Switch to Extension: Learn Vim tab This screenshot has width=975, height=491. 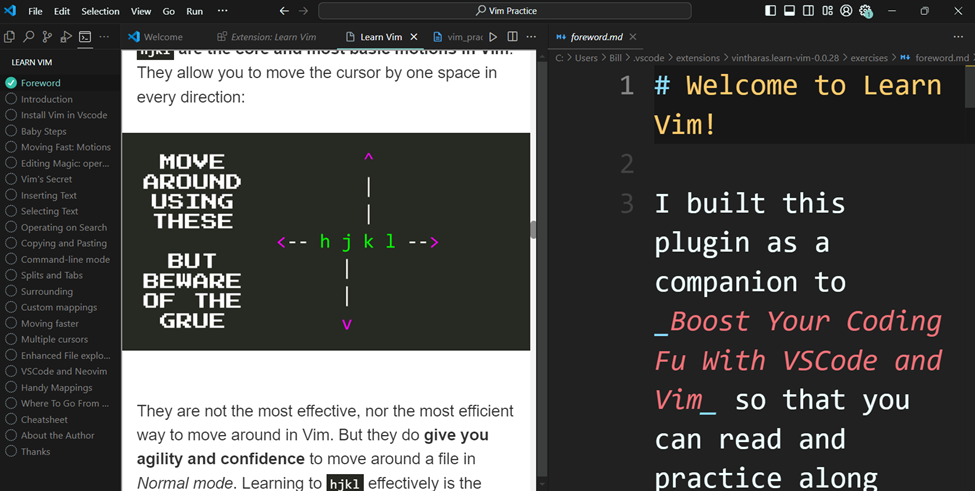267,37
